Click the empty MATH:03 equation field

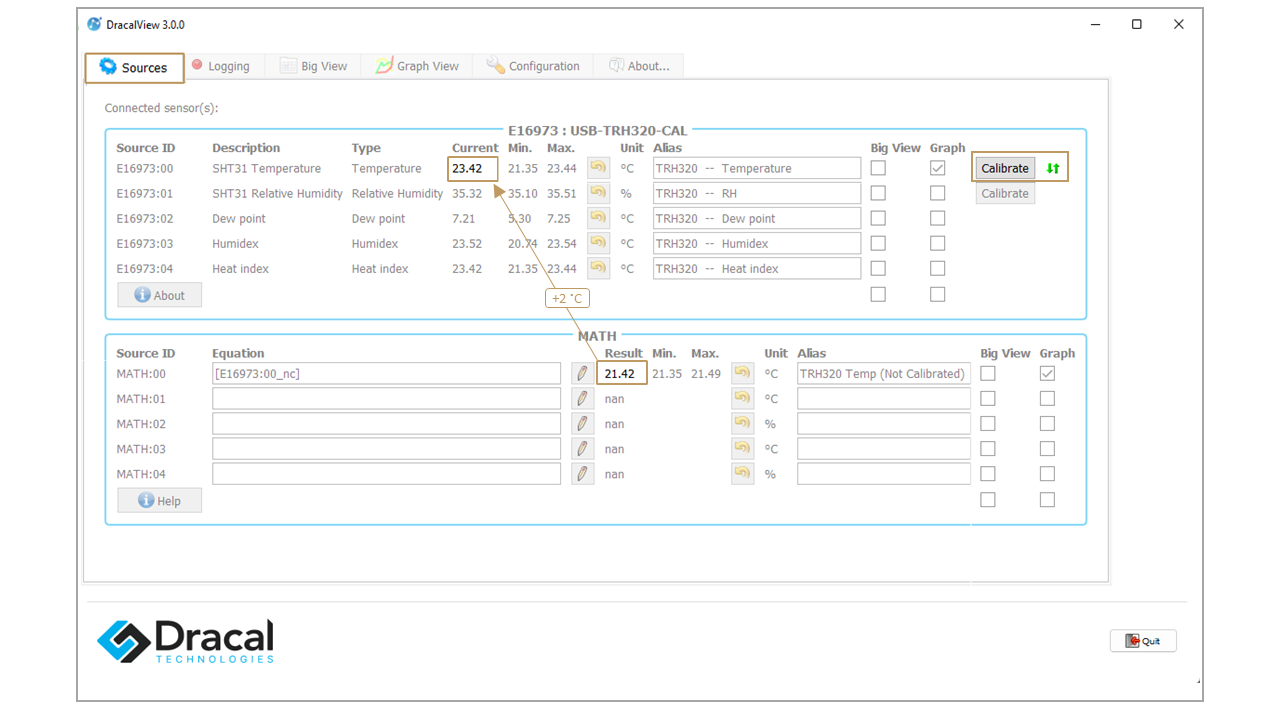point(386,448)
